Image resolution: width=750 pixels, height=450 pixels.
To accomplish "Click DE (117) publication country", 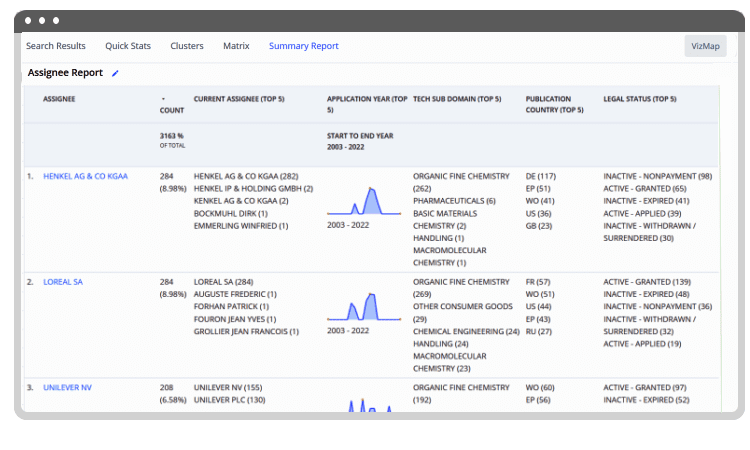I will [540, 176].
